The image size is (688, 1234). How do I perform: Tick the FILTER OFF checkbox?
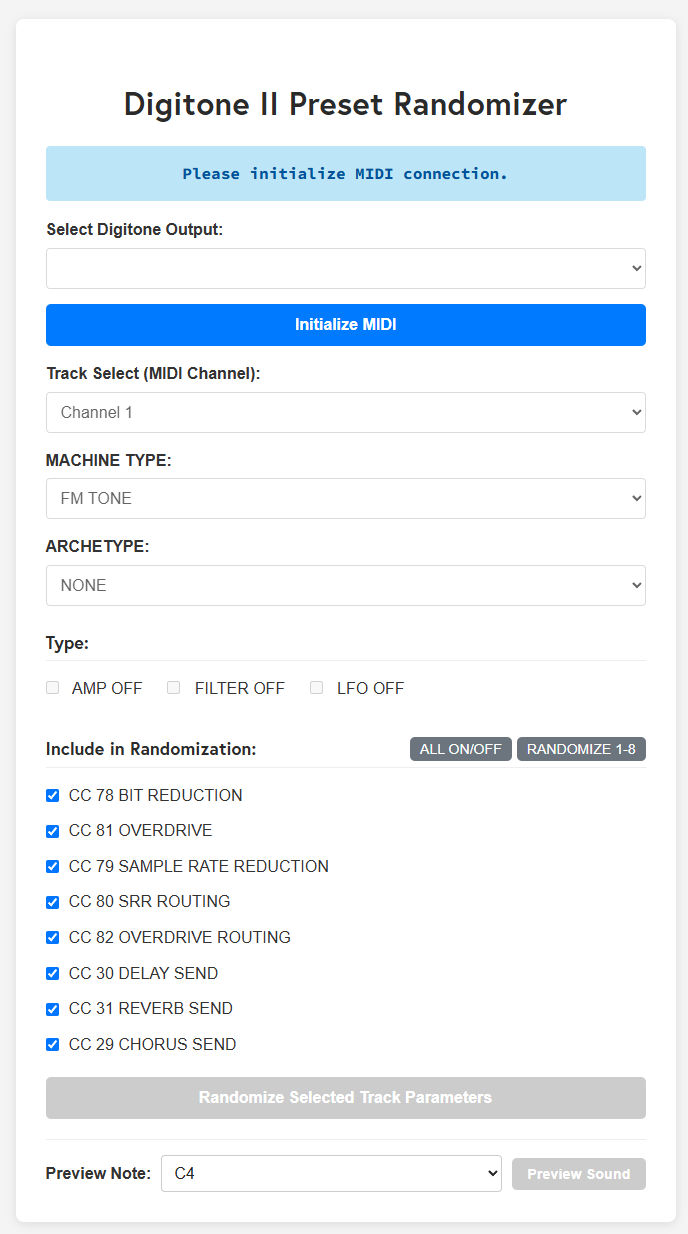point(174,688)
